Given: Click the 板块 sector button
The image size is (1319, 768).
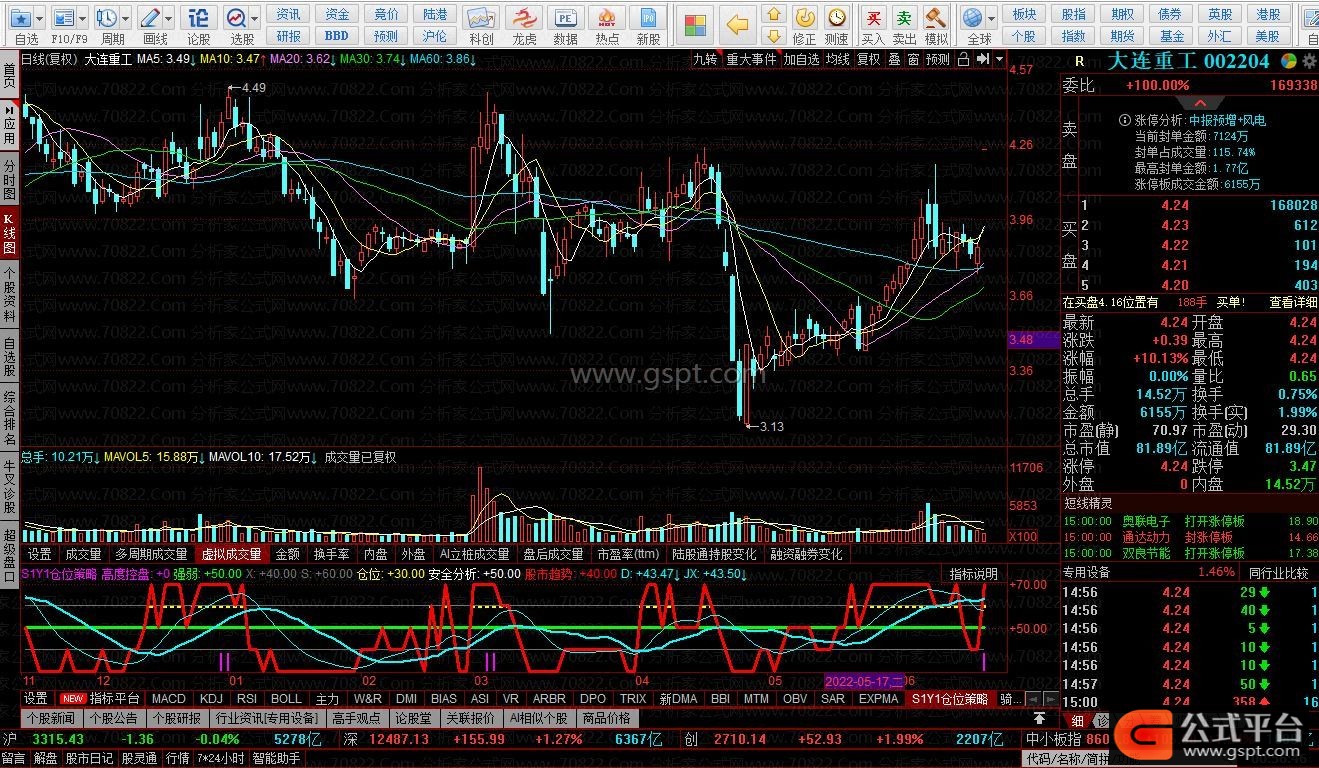Looking at the screenshot, I should [x=1024, y=14].
